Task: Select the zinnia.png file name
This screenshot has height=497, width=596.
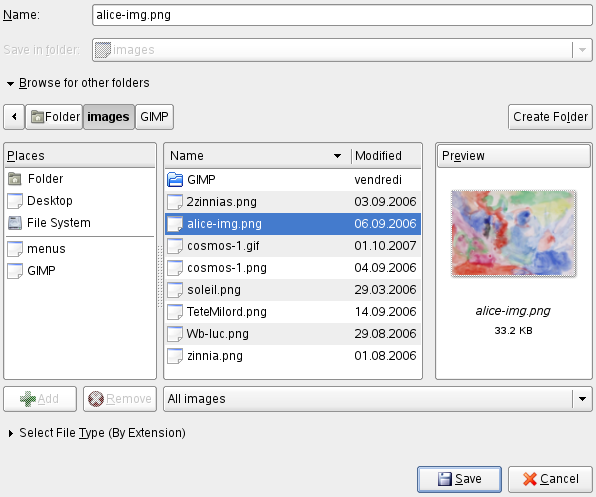Action: pos(215,356)
